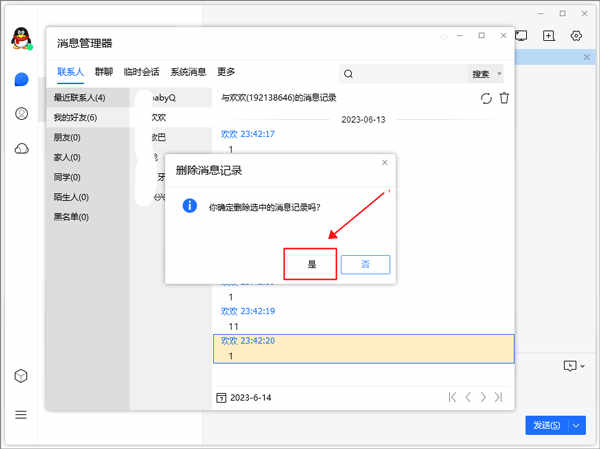This screenshot has height=449, width=600.
Task: Minimize the 消息管理器 window
Action: point(460,36)
